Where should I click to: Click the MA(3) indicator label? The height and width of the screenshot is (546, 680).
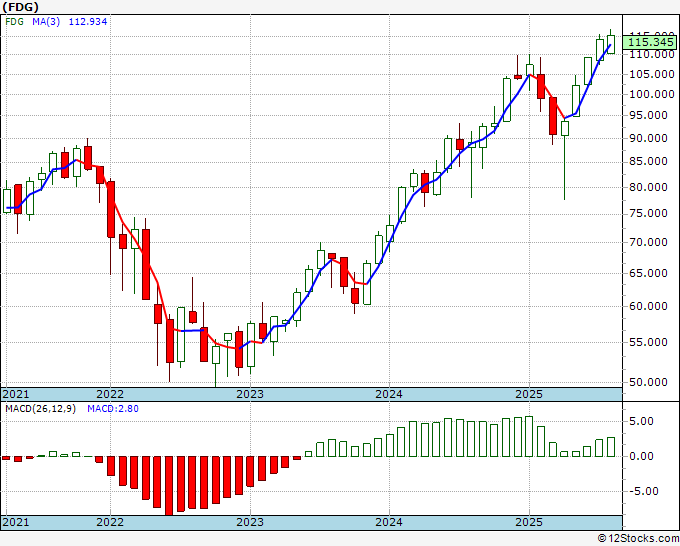coord(46,21)
